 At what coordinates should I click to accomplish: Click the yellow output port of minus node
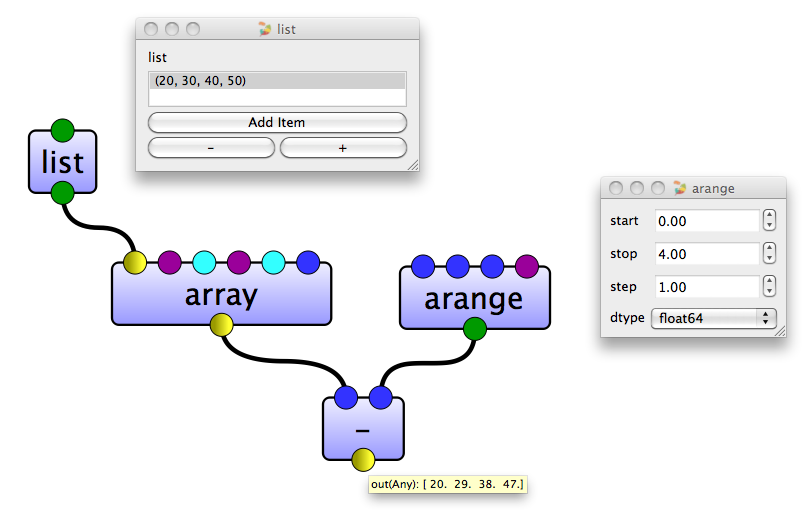click(x=363, y=460)
